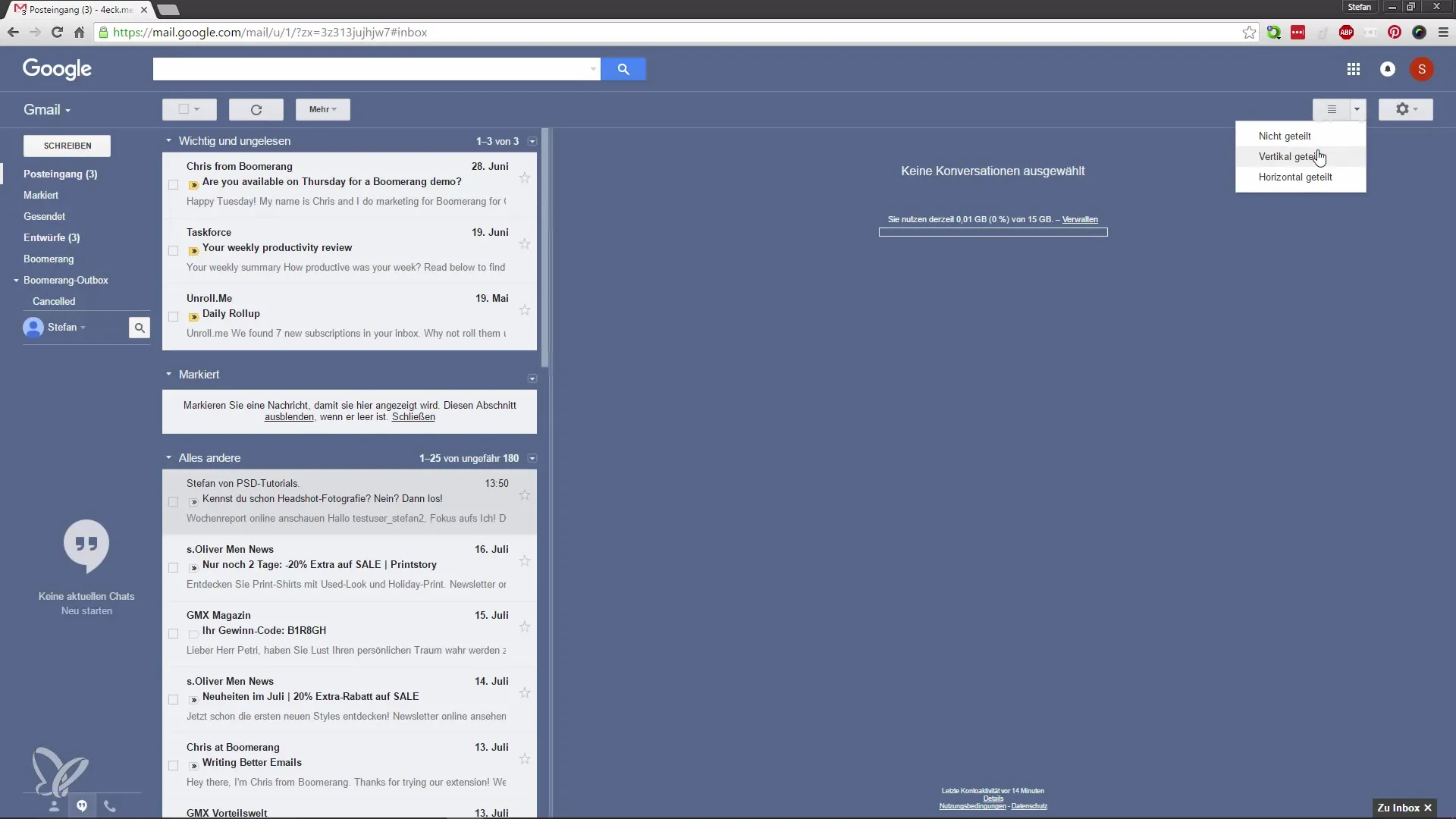Open the Adblock Plus extension icon
The height and width of the screenshot is (819, 1456).
point(1346,33)
